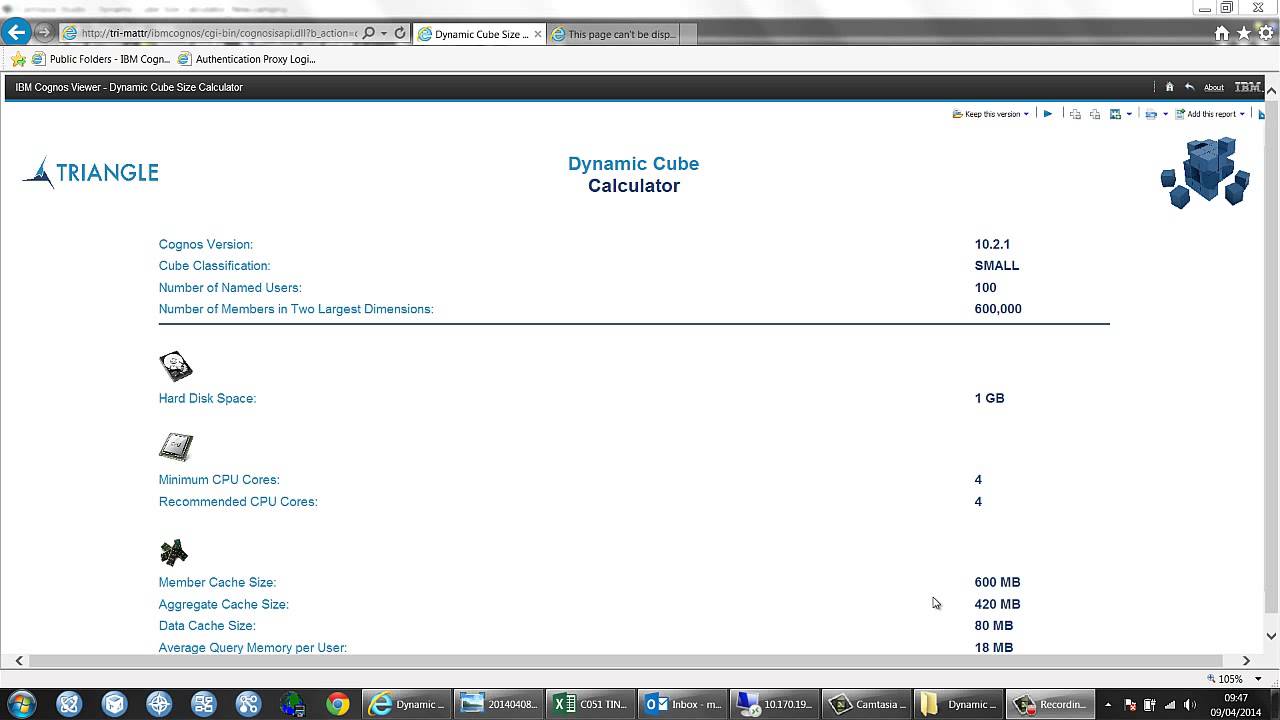Open the About link
This screenshot has height=720, width=1280.
[1213, 87]
